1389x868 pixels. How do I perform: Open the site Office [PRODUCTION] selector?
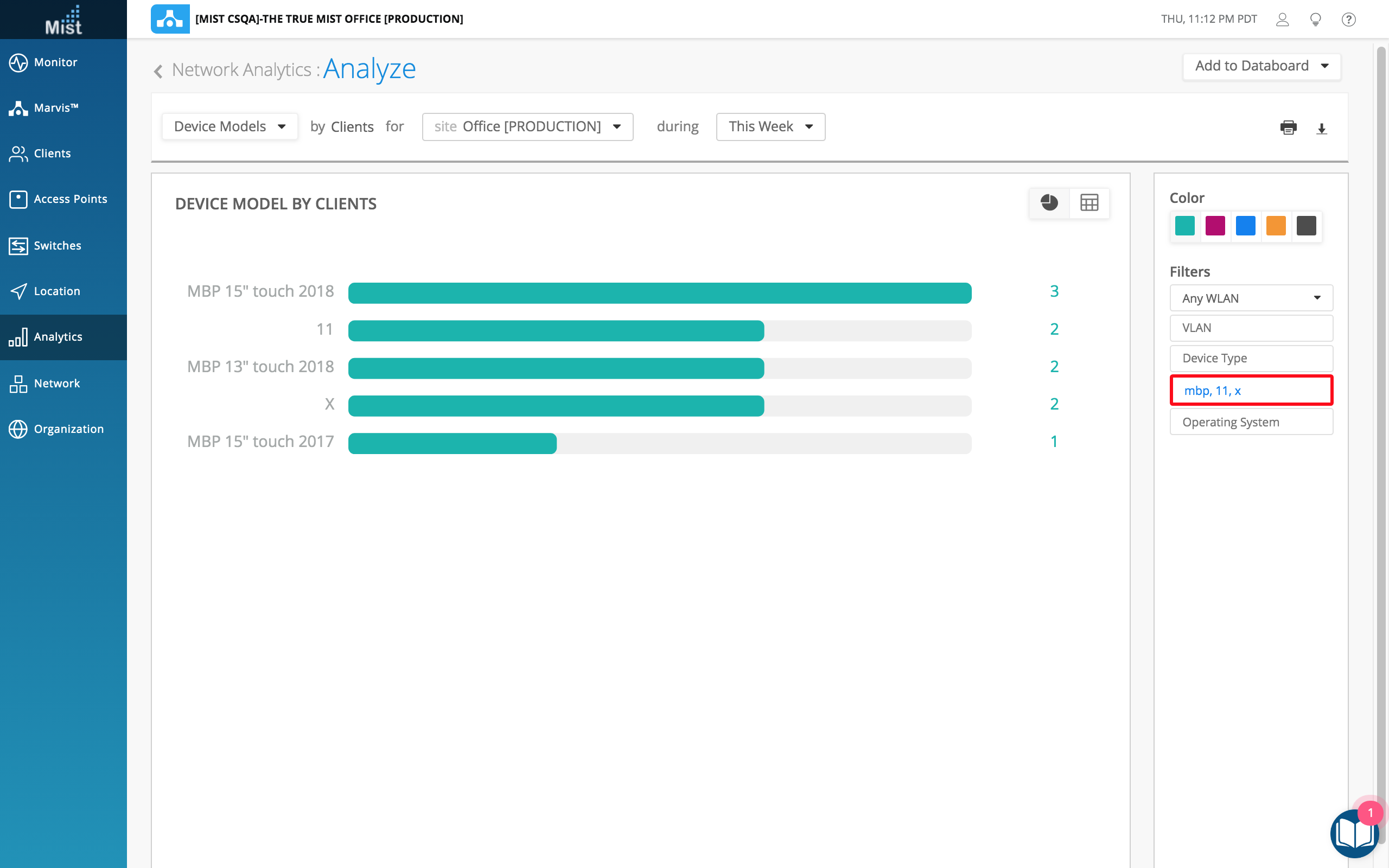(527, 126)
